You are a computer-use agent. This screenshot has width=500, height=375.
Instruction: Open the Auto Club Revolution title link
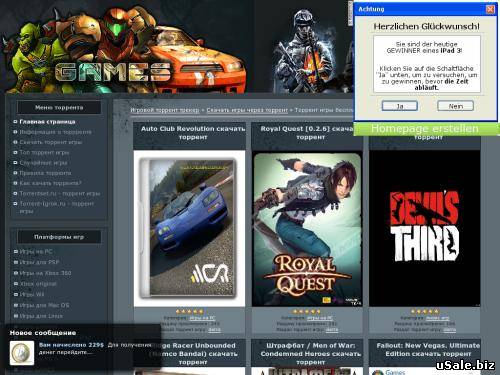click(x=193, y=133)
